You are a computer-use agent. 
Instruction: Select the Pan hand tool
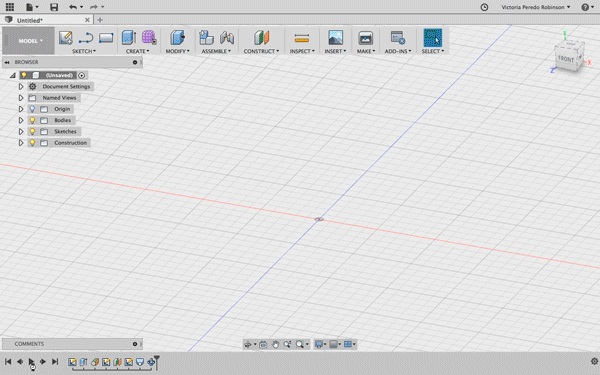tap(275, 344)
